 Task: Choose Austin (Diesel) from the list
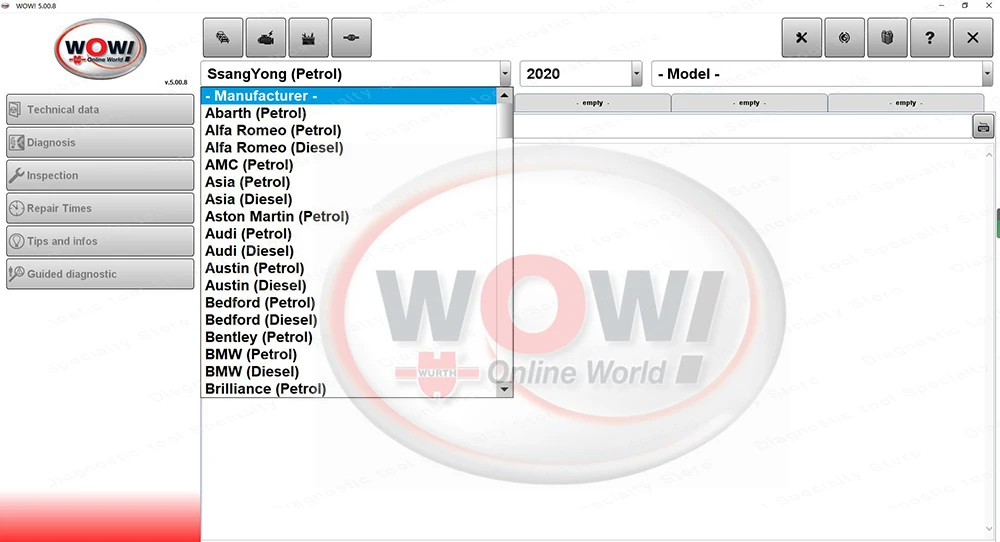click(x=349, y=285)
